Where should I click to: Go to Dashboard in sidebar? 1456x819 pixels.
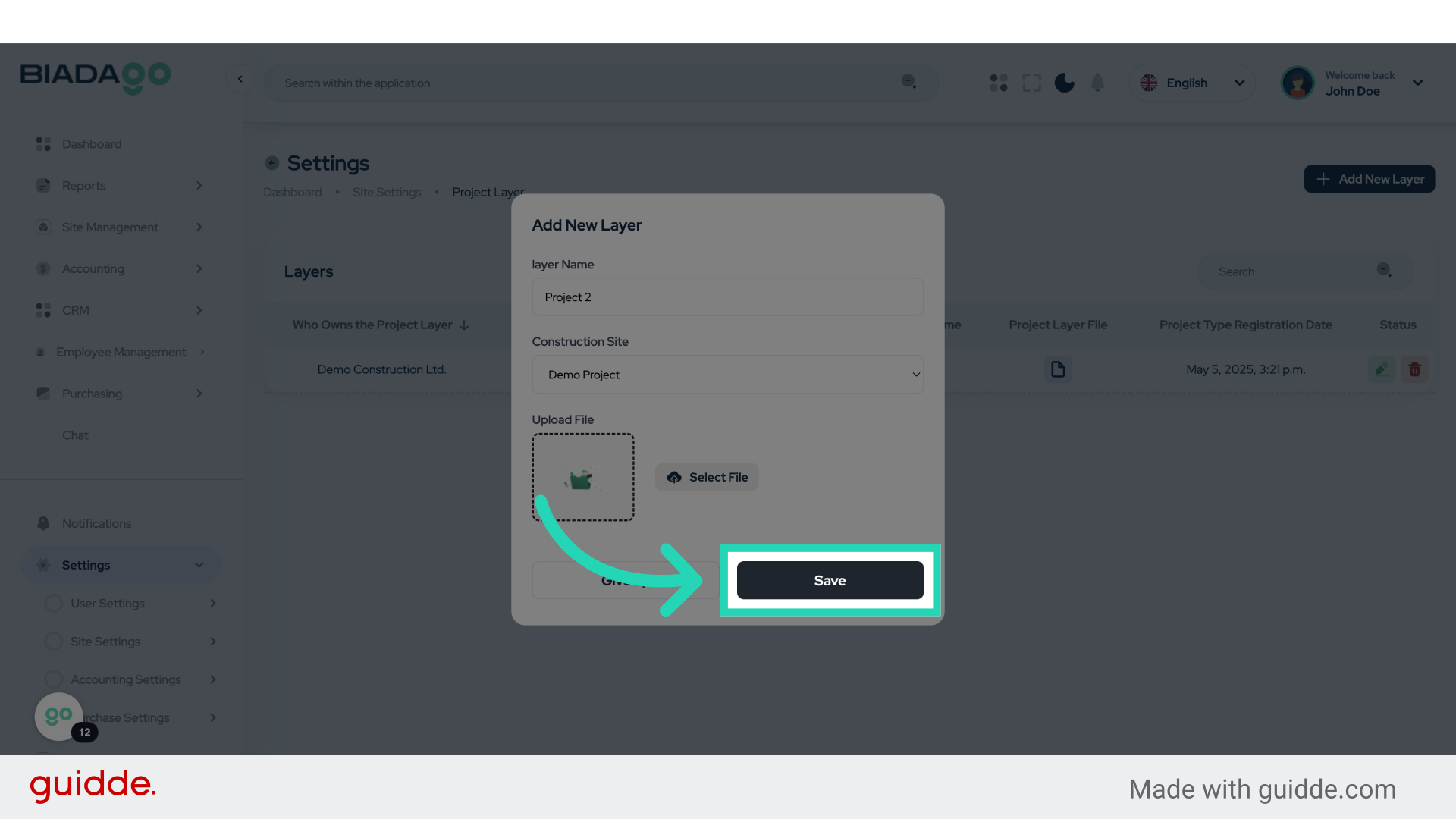pos(91,144)
